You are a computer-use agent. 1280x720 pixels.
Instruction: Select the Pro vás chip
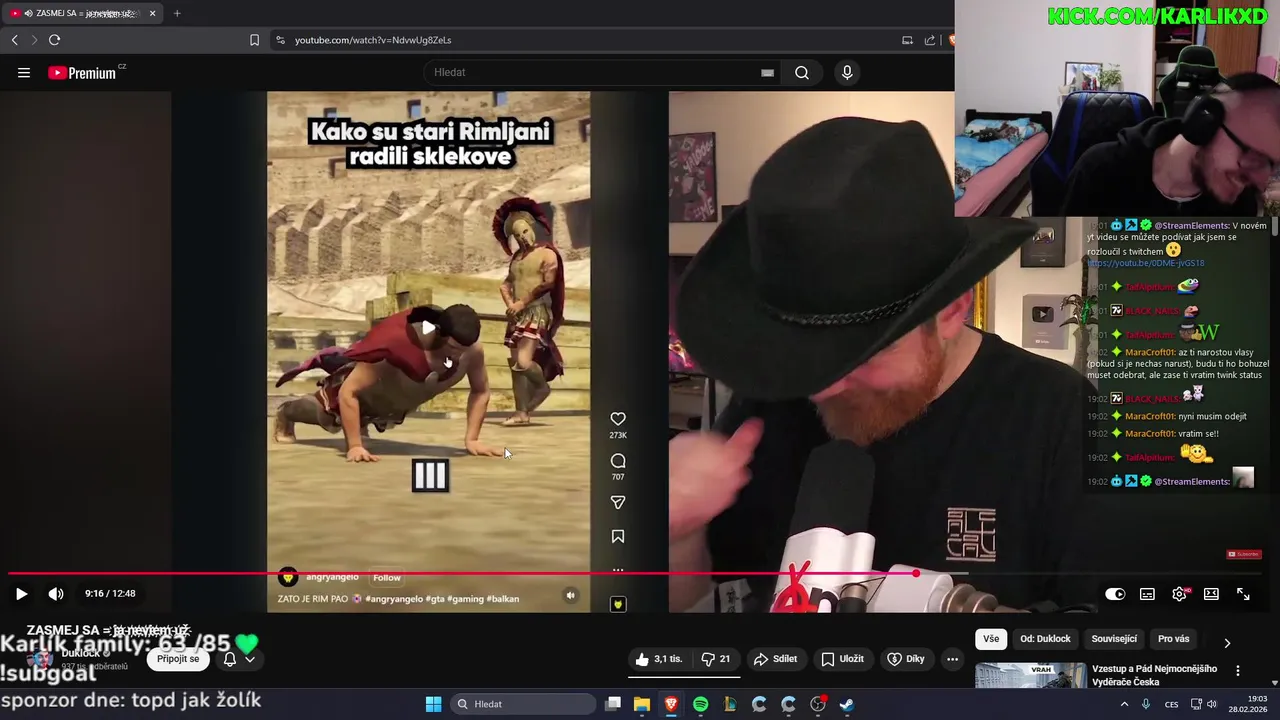pyautogui.click(x=1173, y=639)
